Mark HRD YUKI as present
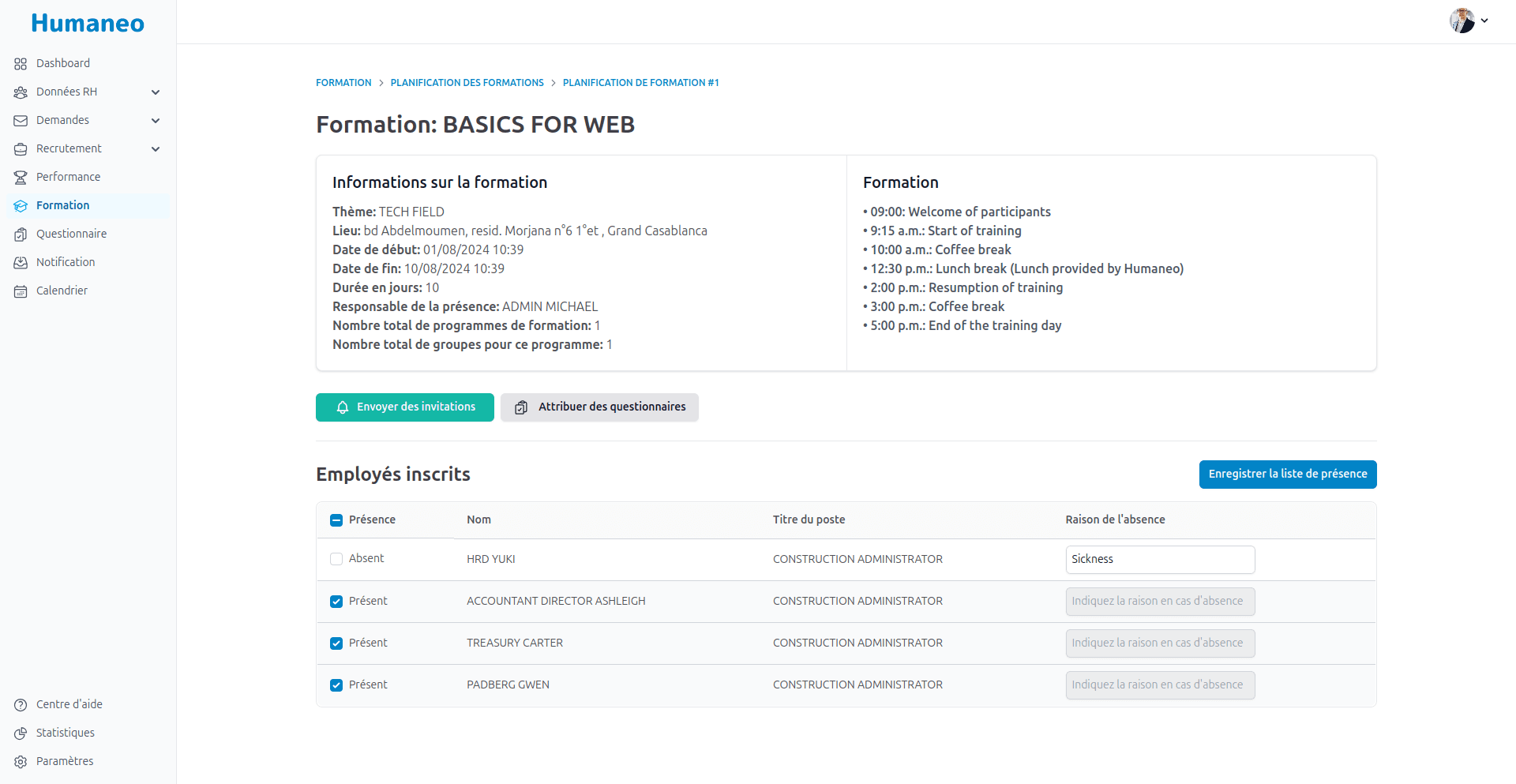Image resolution: width=1516 pixels, height=784 pixels. (336, 559)
